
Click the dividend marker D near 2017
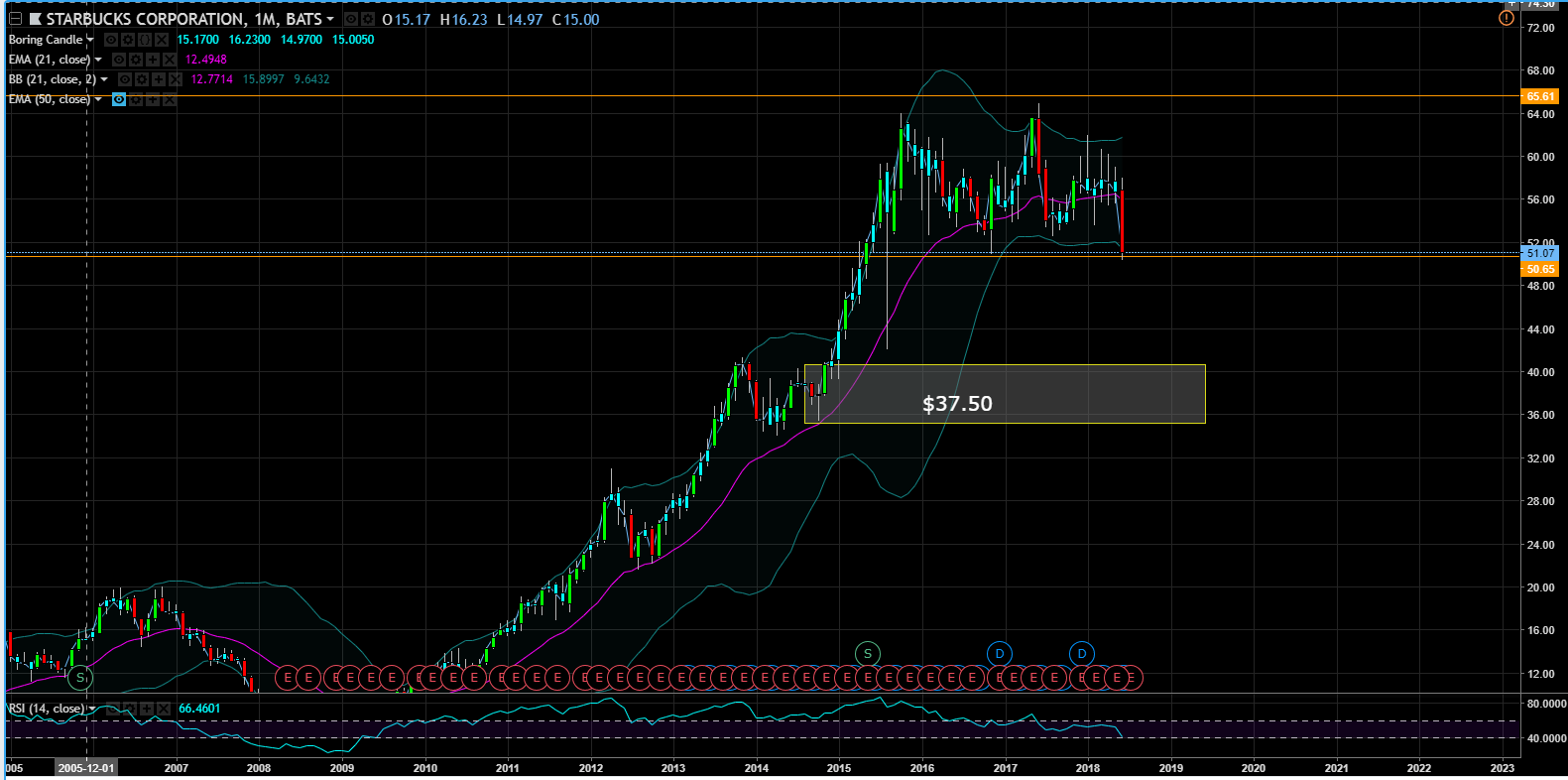coord(1000,653)
